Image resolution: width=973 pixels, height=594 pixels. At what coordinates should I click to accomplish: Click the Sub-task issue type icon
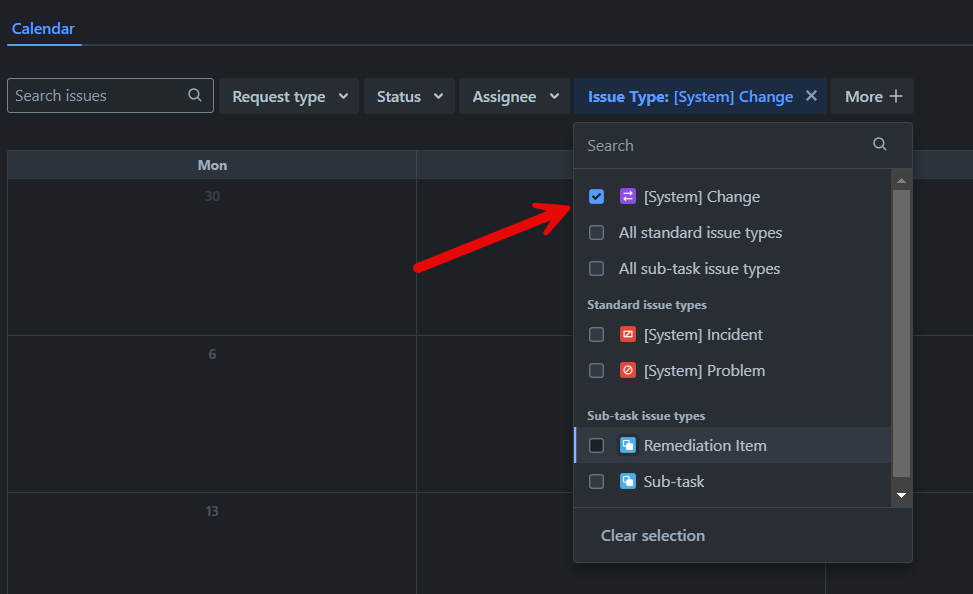628,481
